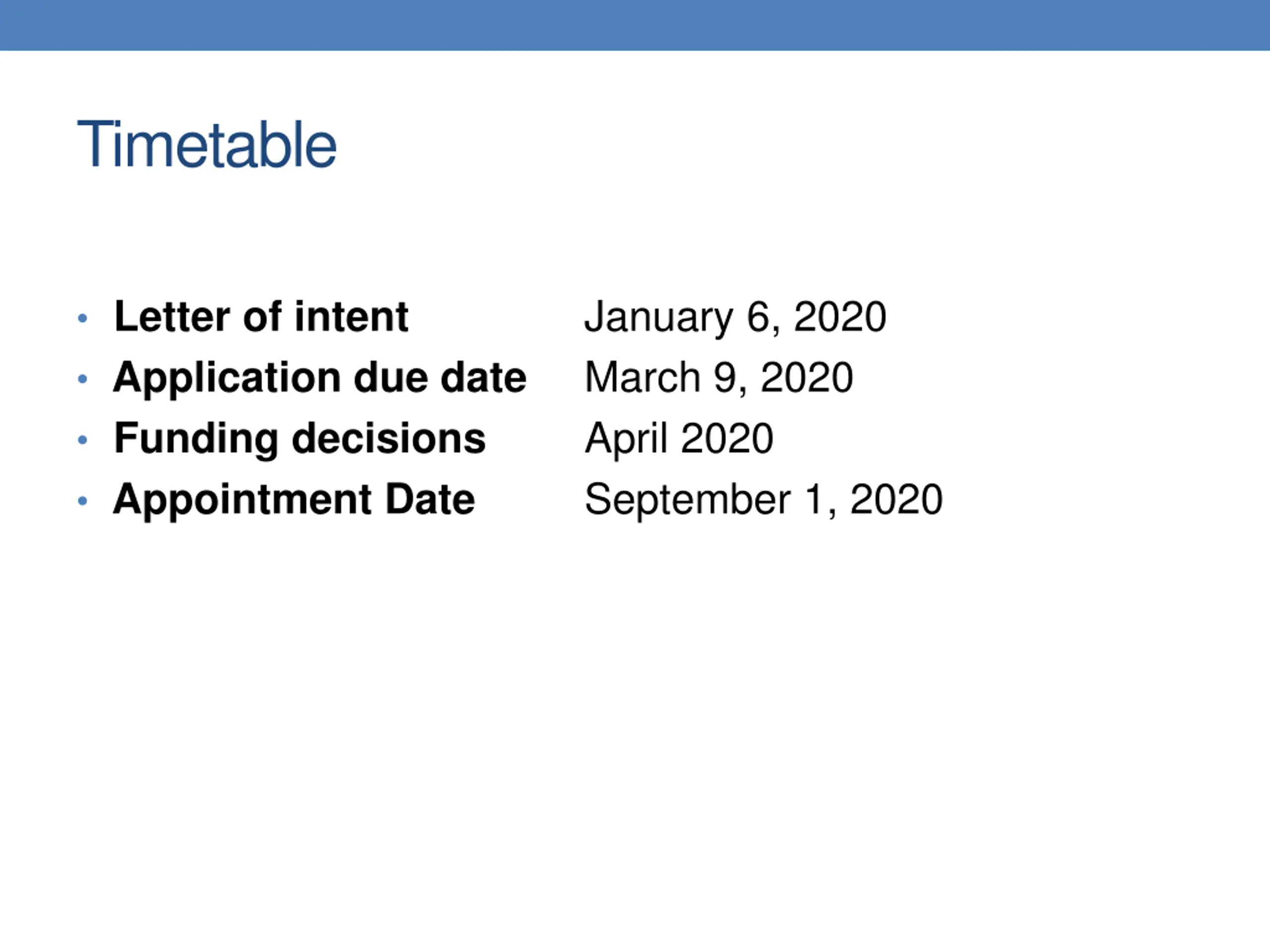
Task: Click the bullet before Application due date
Action: (83, 379)
